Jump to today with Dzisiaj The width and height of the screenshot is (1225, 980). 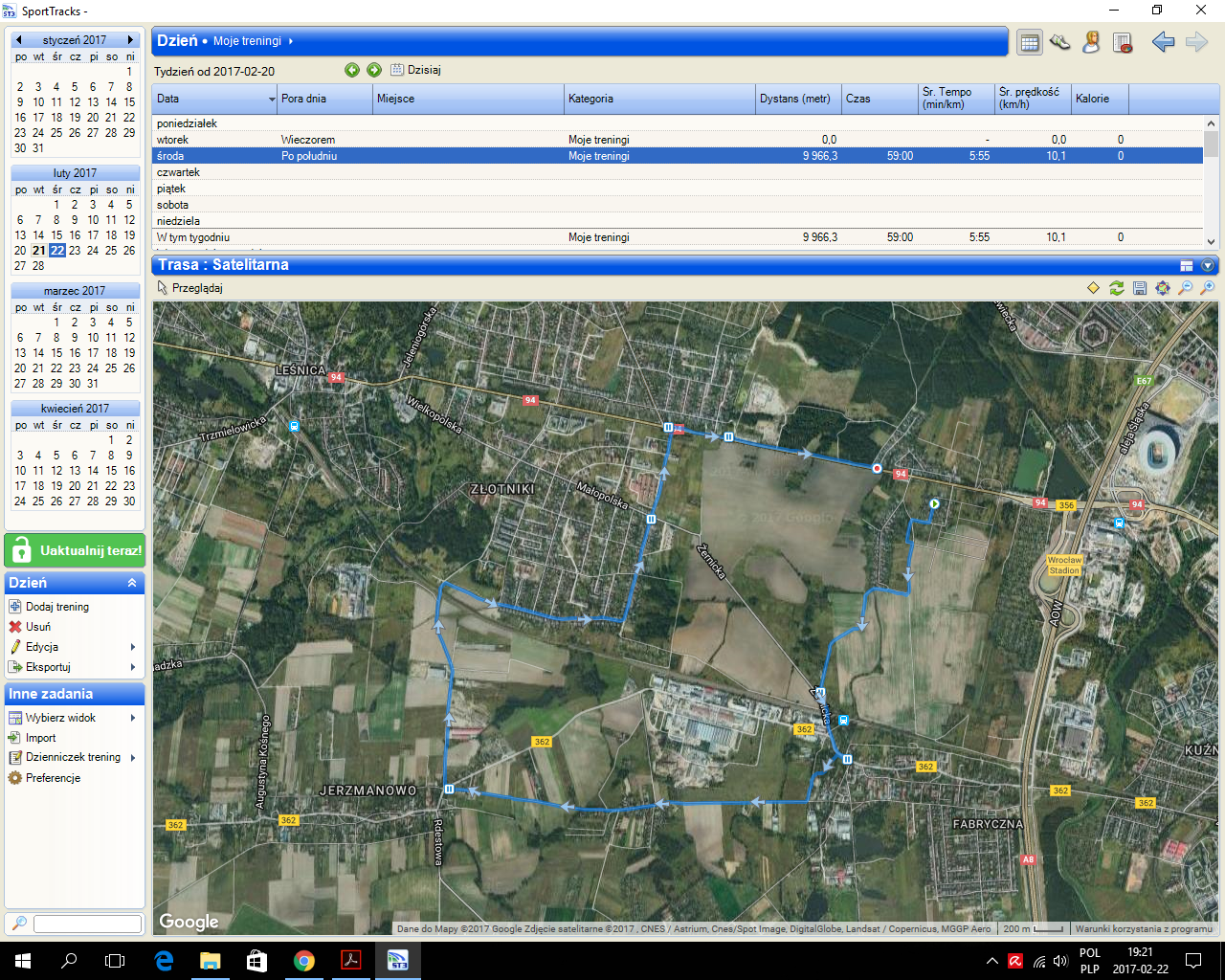(415, 70)
